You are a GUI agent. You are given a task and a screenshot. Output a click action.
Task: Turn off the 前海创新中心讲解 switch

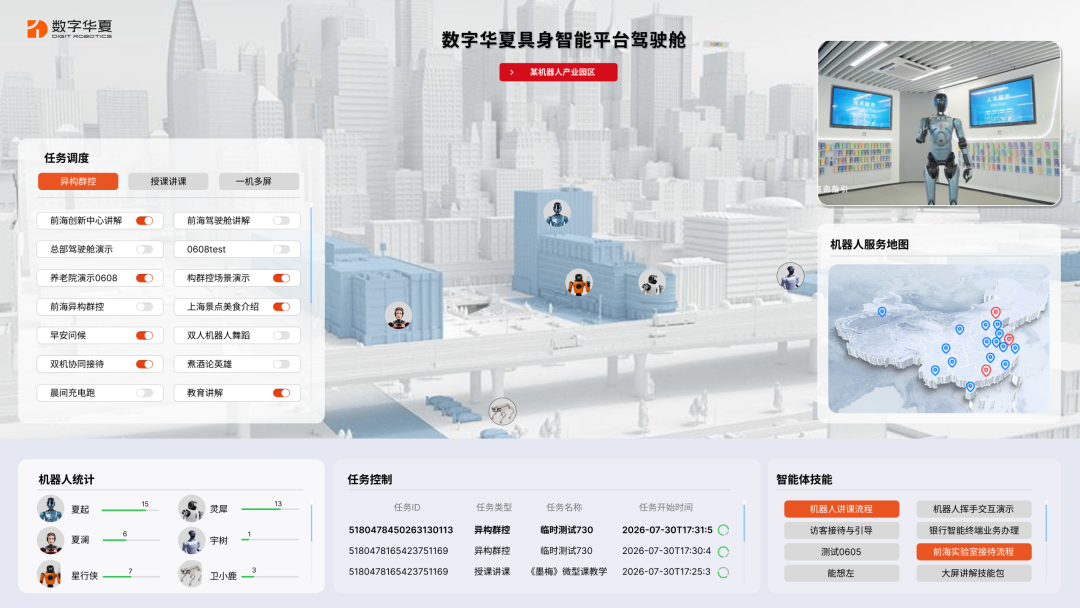[x=145, y=220]
